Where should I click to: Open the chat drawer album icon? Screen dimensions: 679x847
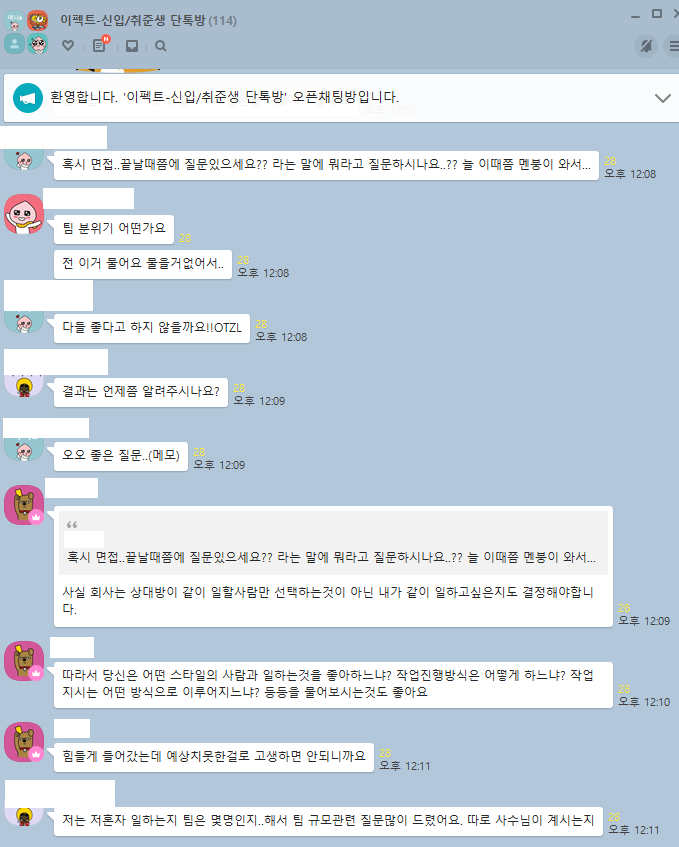tap(132, 46)
